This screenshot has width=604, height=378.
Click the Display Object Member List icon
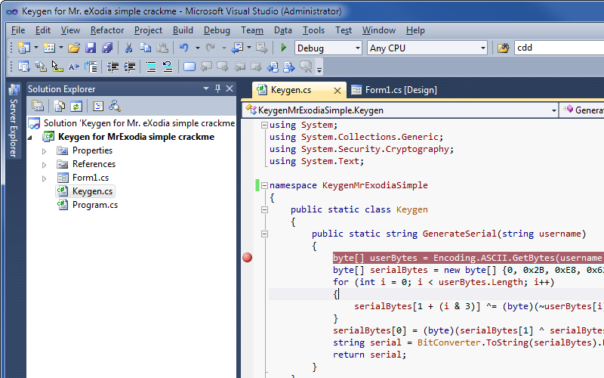click(24, 67)
